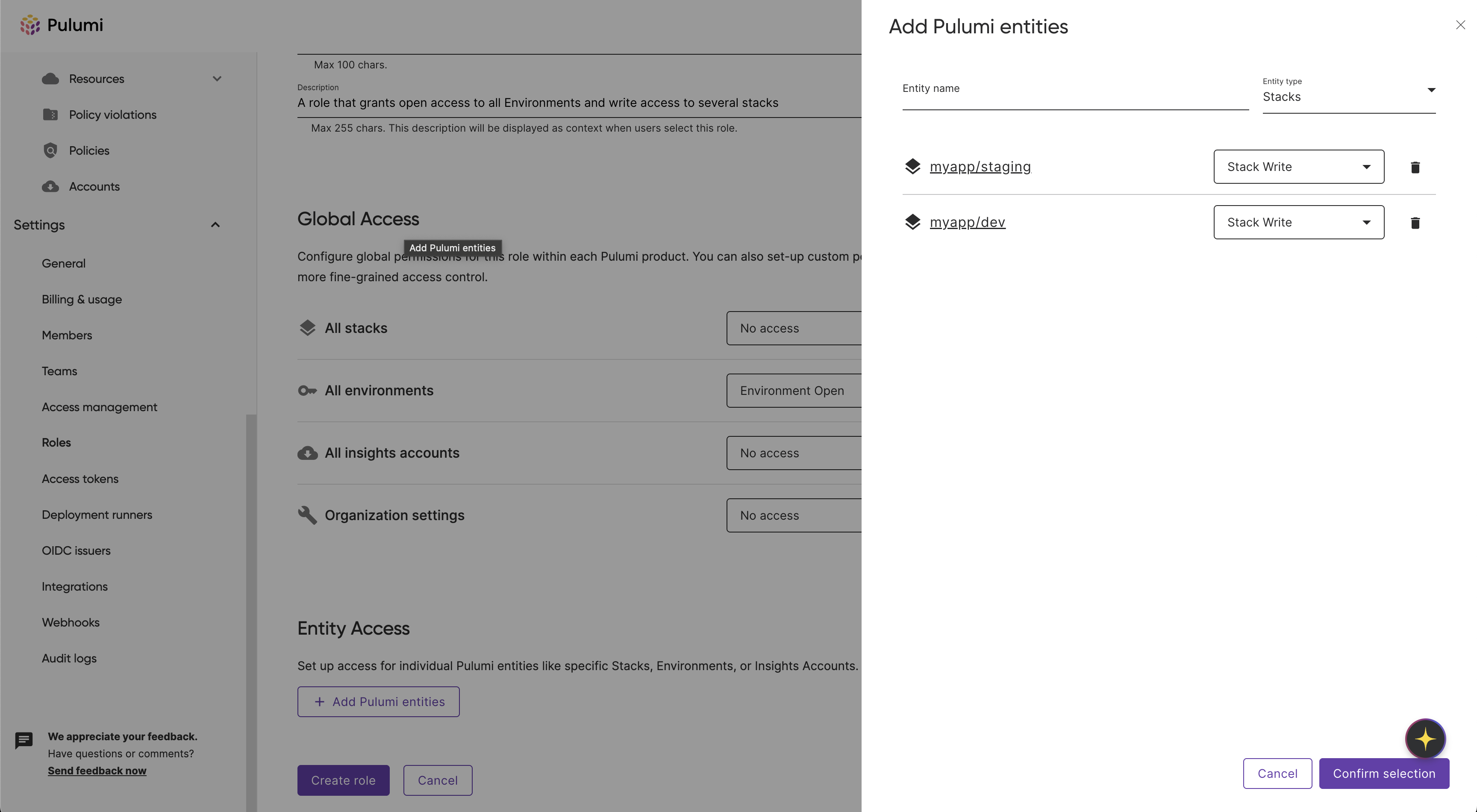The width and height of the screenshot is (1477, 812).
Task: Open the sparkle AI assistant button
Action: [x=1425, y=738]
